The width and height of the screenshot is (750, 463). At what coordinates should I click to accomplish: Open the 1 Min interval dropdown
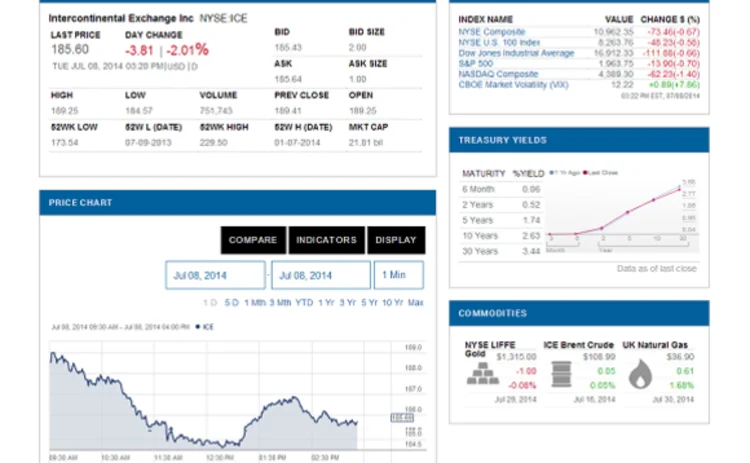[398, 275]
